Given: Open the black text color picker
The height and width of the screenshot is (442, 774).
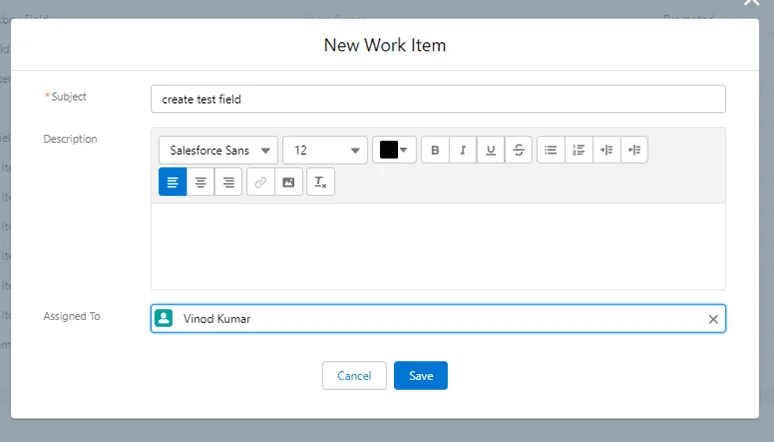Looking at the screenshot, I should click(x=394, y=150).
